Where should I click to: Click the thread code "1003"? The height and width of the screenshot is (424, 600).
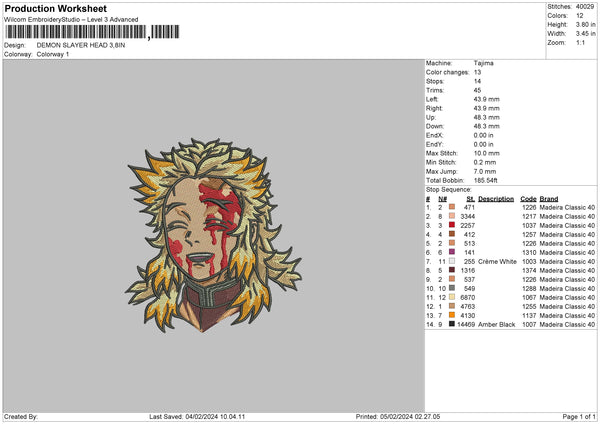pyautogui.click(x=529, y=262)
